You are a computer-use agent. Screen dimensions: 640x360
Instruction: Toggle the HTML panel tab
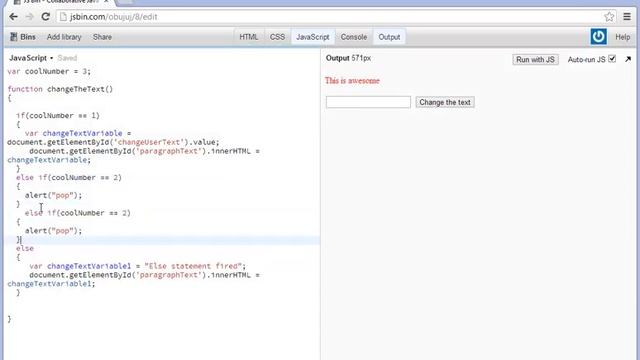tap(249, 37)
